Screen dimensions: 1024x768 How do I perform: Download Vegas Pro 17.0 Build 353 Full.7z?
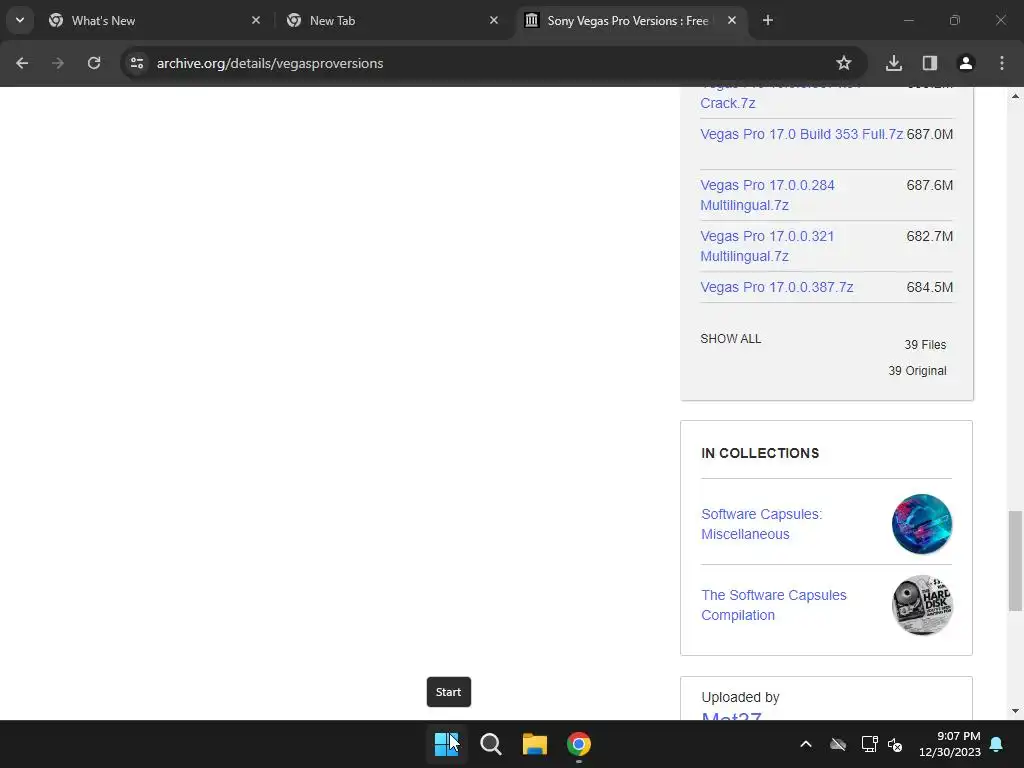[x=801, y=135]
